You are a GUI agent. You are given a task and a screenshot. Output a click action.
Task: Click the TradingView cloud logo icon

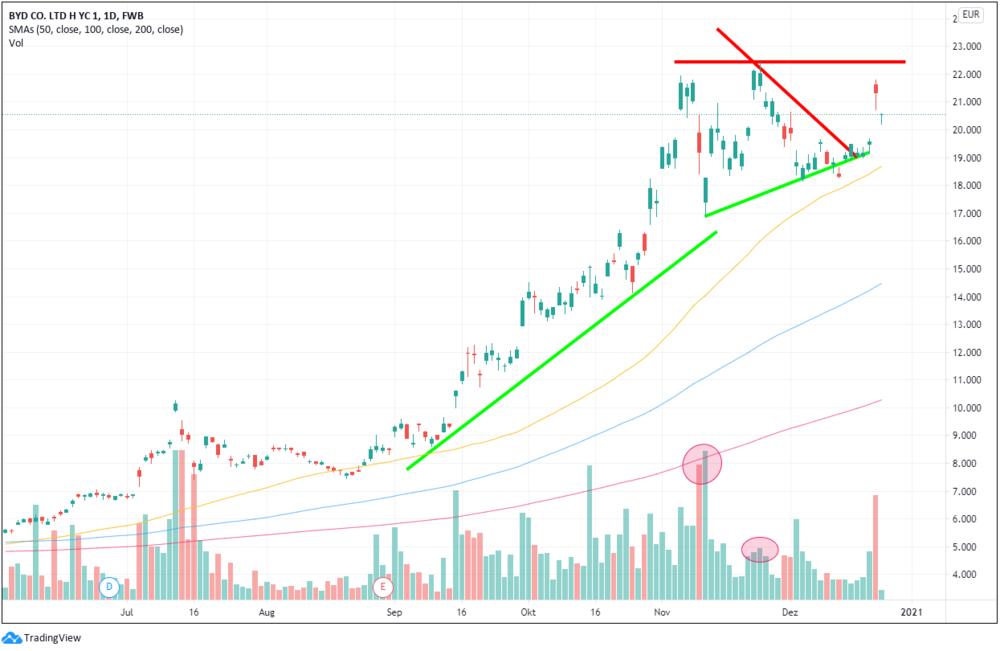11,638
